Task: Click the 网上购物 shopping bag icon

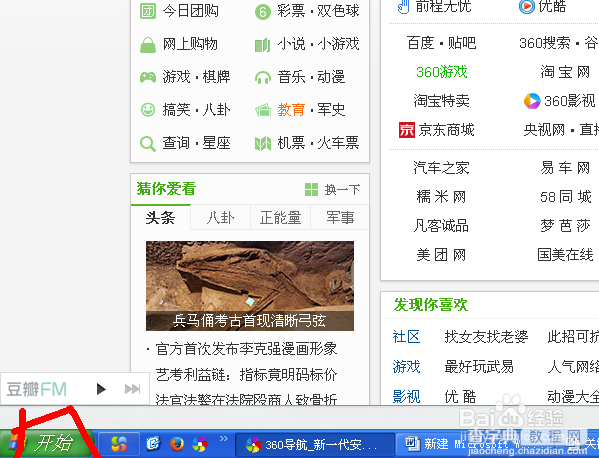Action: 148,45
